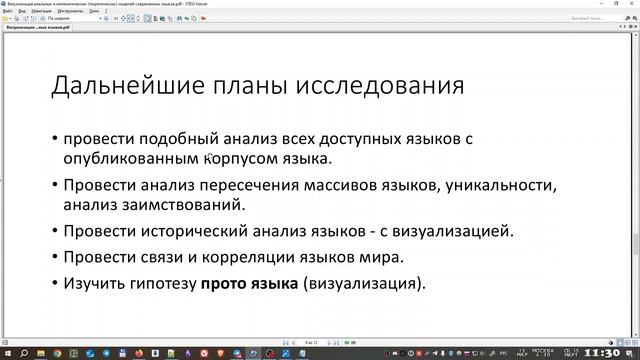Click the open file folder icon
640x360 pixels.
click(5, 18)
